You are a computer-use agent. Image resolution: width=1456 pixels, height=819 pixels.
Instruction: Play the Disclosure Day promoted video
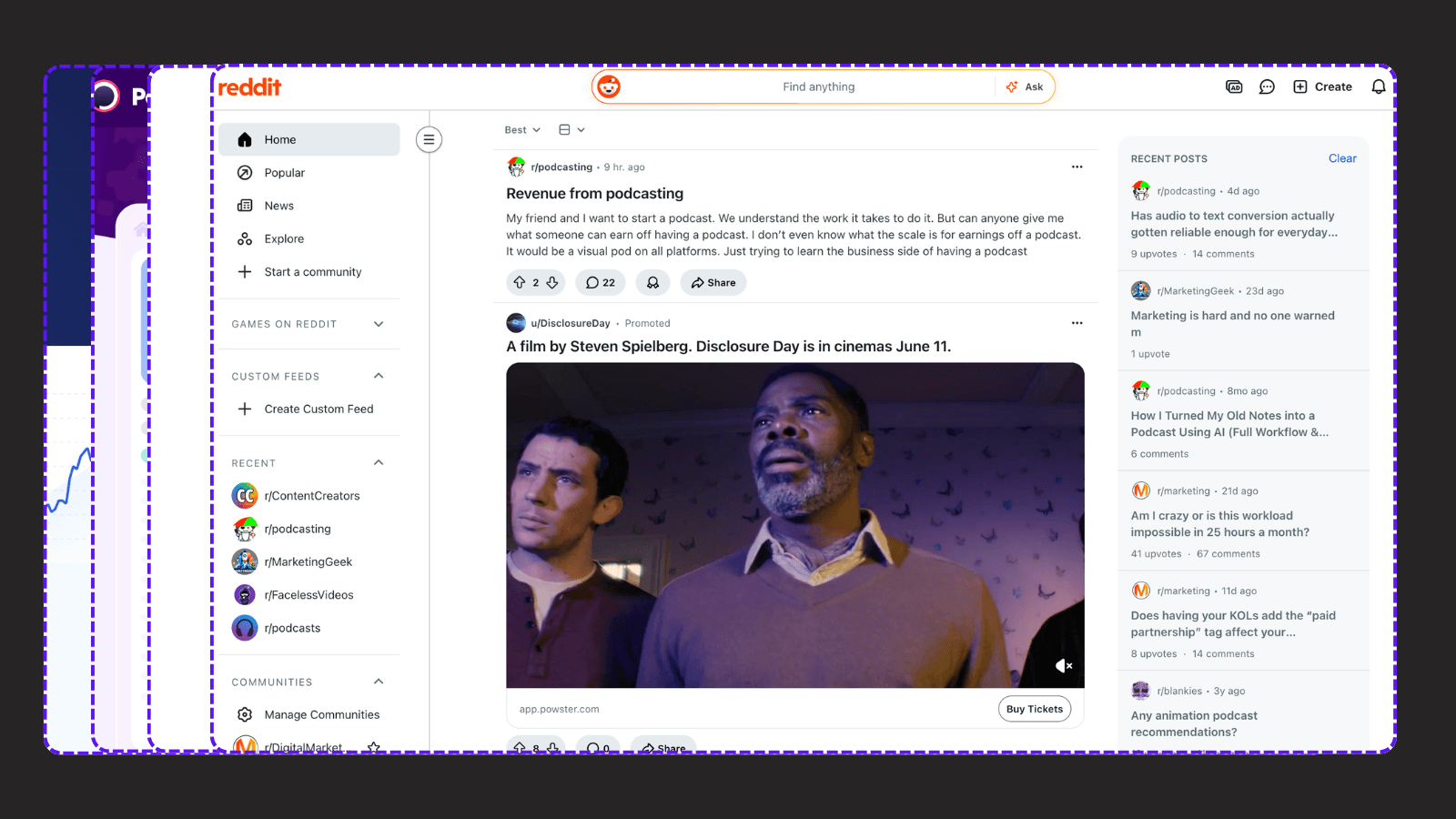coord(795,525)
